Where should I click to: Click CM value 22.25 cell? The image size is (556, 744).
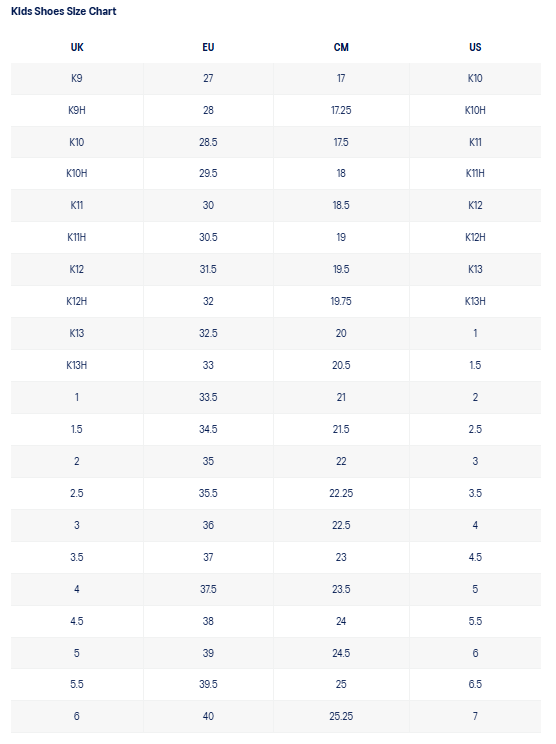pos(341,493)
